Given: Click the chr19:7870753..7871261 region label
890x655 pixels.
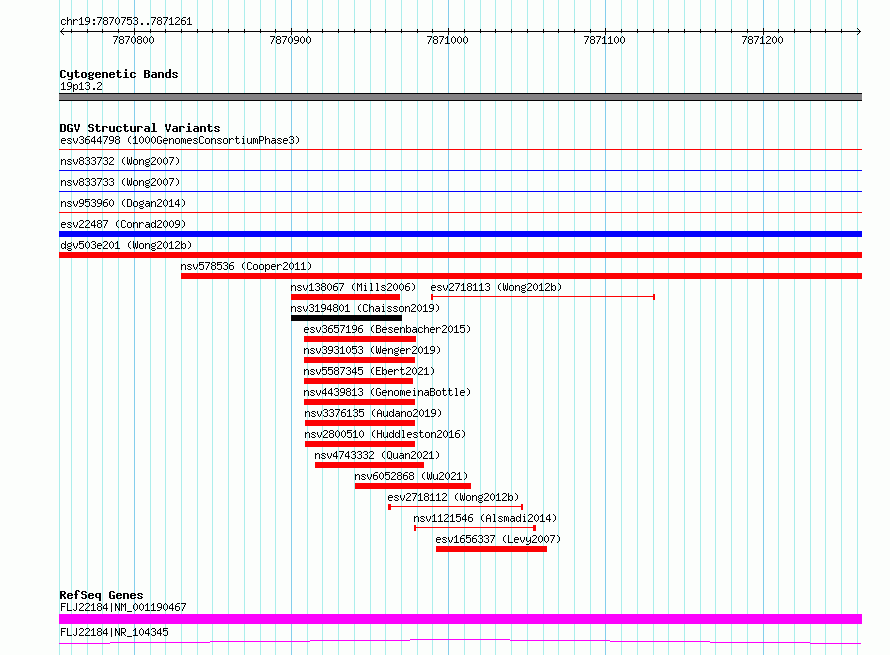Looking at the screenshot, I should coord(126,22).
